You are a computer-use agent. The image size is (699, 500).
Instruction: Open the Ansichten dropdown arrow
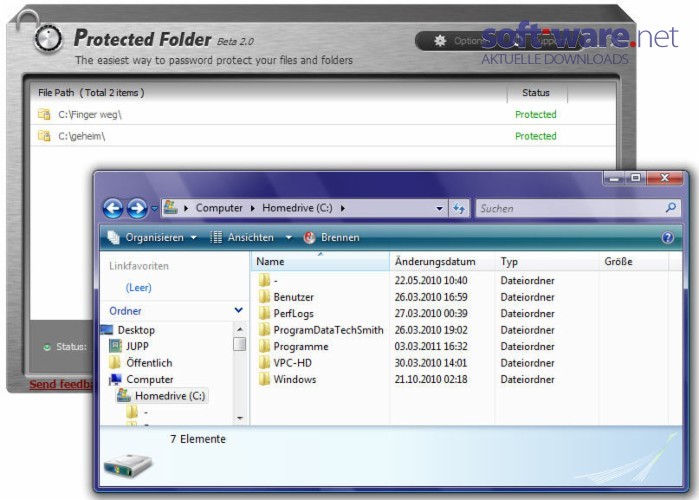pos(288,238)
